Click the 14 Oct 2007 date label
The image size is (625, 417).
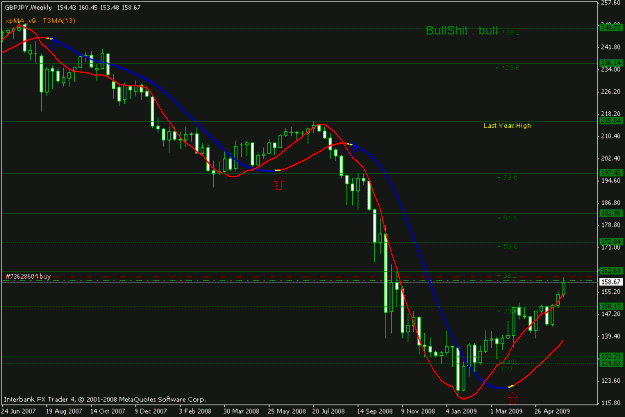tap(108, 411)
